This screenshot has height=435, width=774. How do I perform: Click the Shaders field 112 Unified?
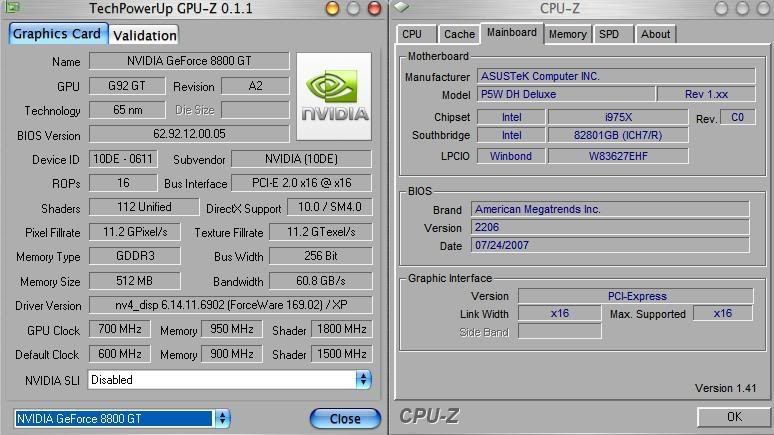pos(144,207)
